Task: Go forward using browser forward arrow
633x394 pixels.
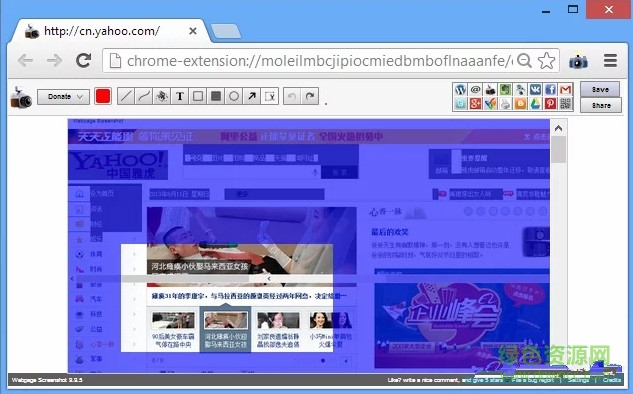Action: (54, 61)
